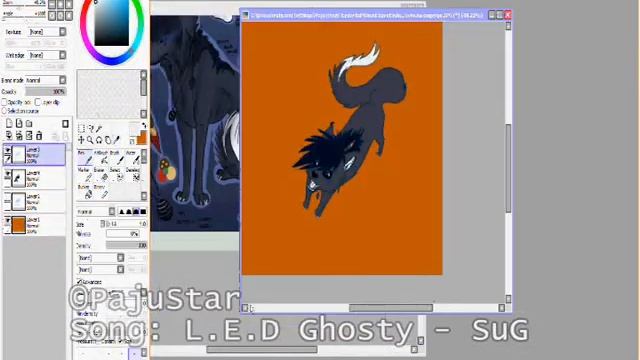Select the orange Layer1 thumbnail

tap(18, 225)
